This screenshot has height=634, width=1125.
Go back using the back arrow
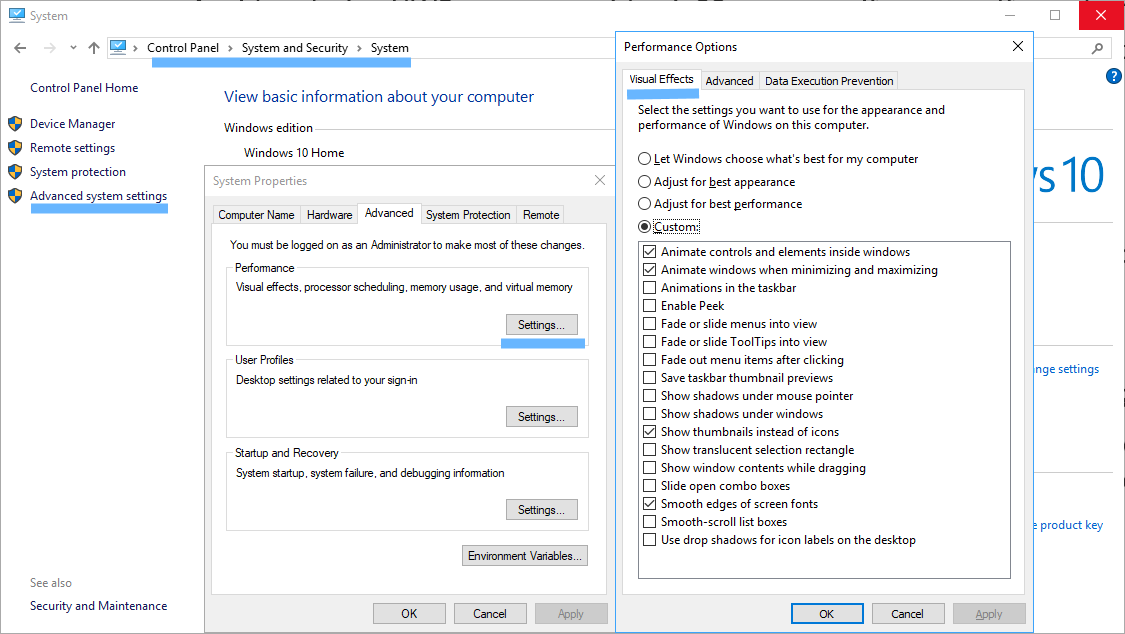coord(20,48)
